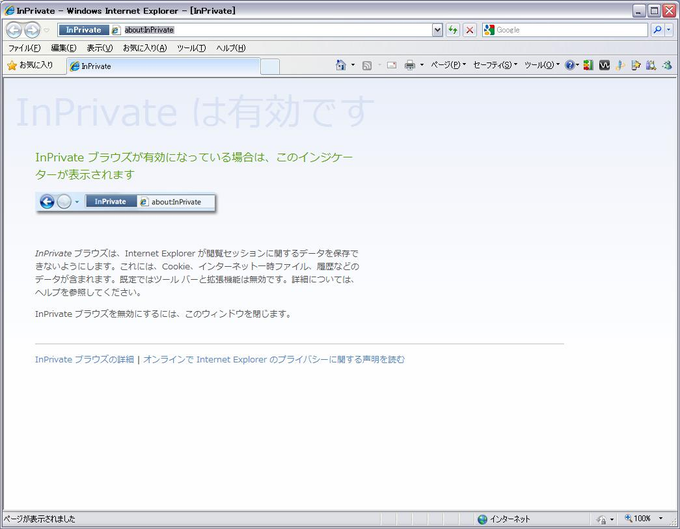
Task: Click the RSS feeds icon
Action: 367,65
